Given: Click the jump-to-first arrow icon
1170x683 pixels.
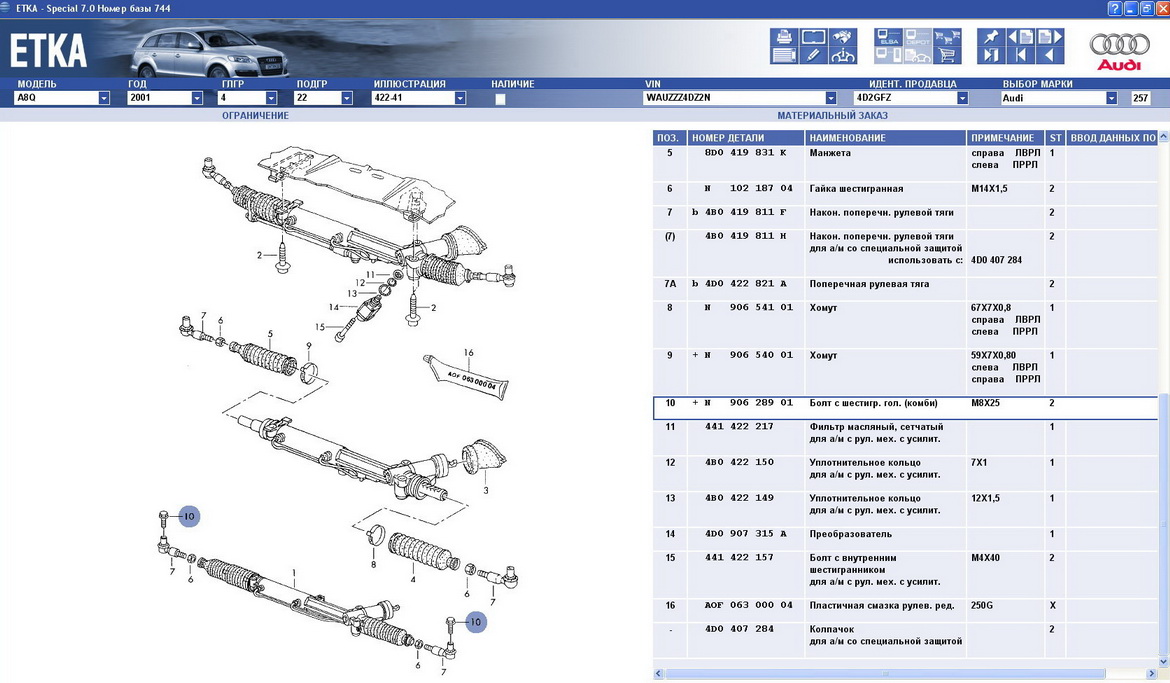Looking at the screenshot, I should pyautogui.click(x=1022, y=56).
